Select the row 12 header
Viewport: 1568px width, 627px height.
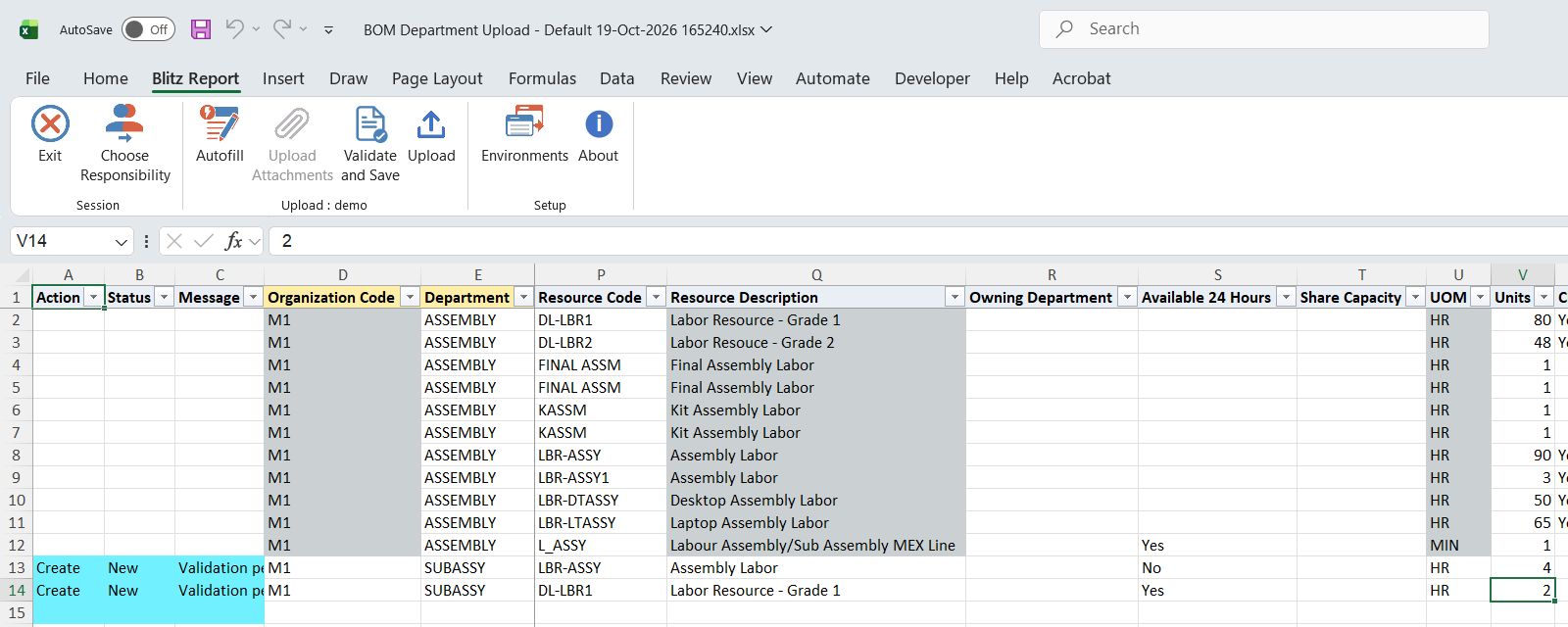[16, 546]
